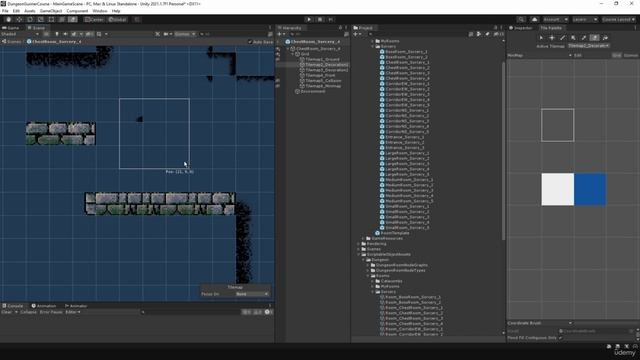Toggle Tile Palette Grid overlay button
Viewport: 640px width, 360px height.
pos(616,55)
